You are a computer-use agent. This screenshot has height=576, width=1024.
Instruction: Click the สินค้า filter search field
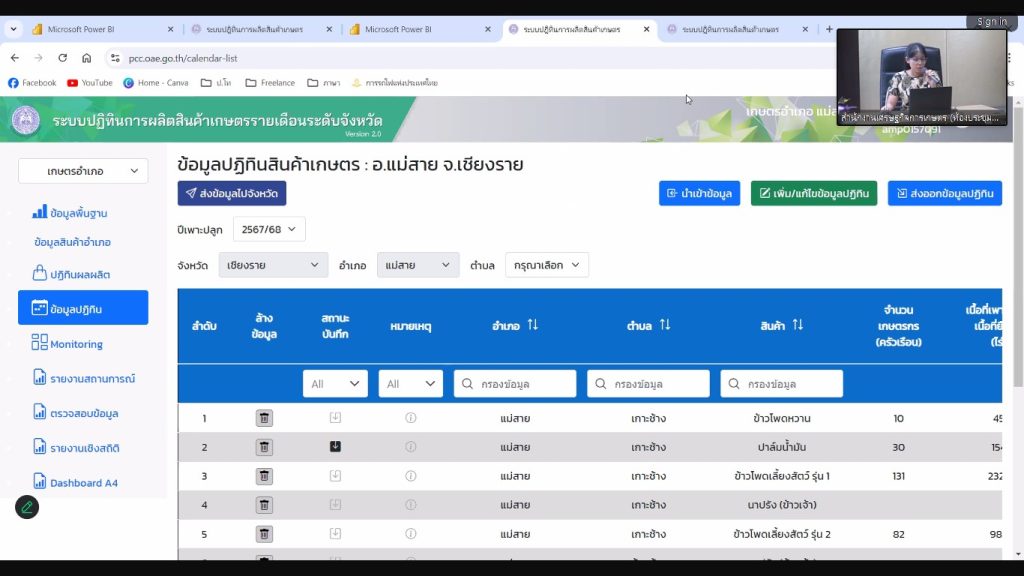point(782,384)
